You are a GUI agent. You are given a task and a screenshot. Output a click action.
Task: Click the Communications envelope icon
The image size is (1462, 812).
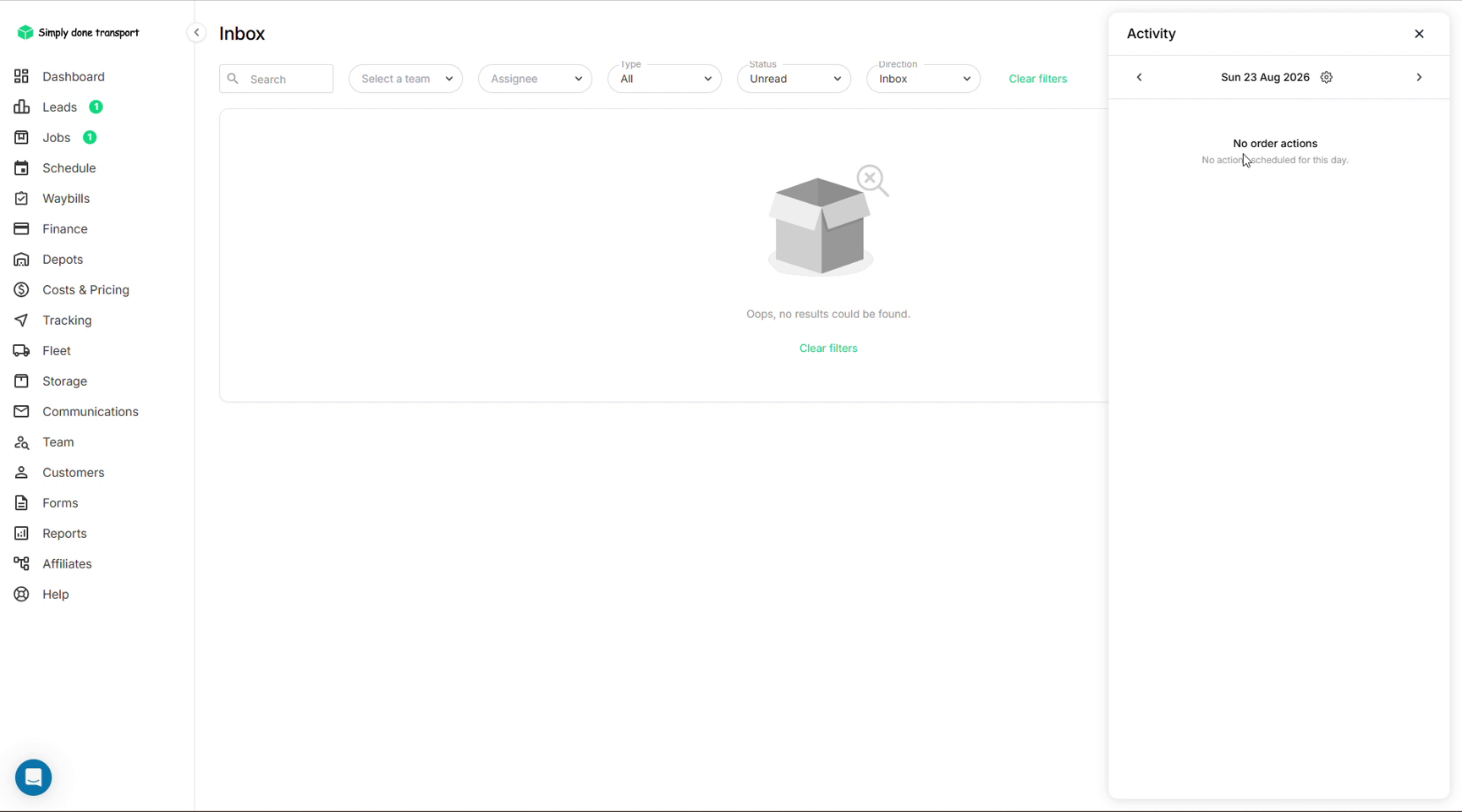pyautogui.click(x=21, y=411)
